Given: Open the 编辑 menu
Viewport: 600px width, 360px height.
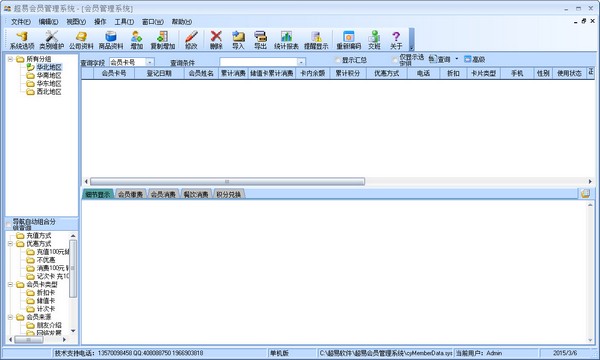Looking at the screenshot, I should [x=48, y=22].
